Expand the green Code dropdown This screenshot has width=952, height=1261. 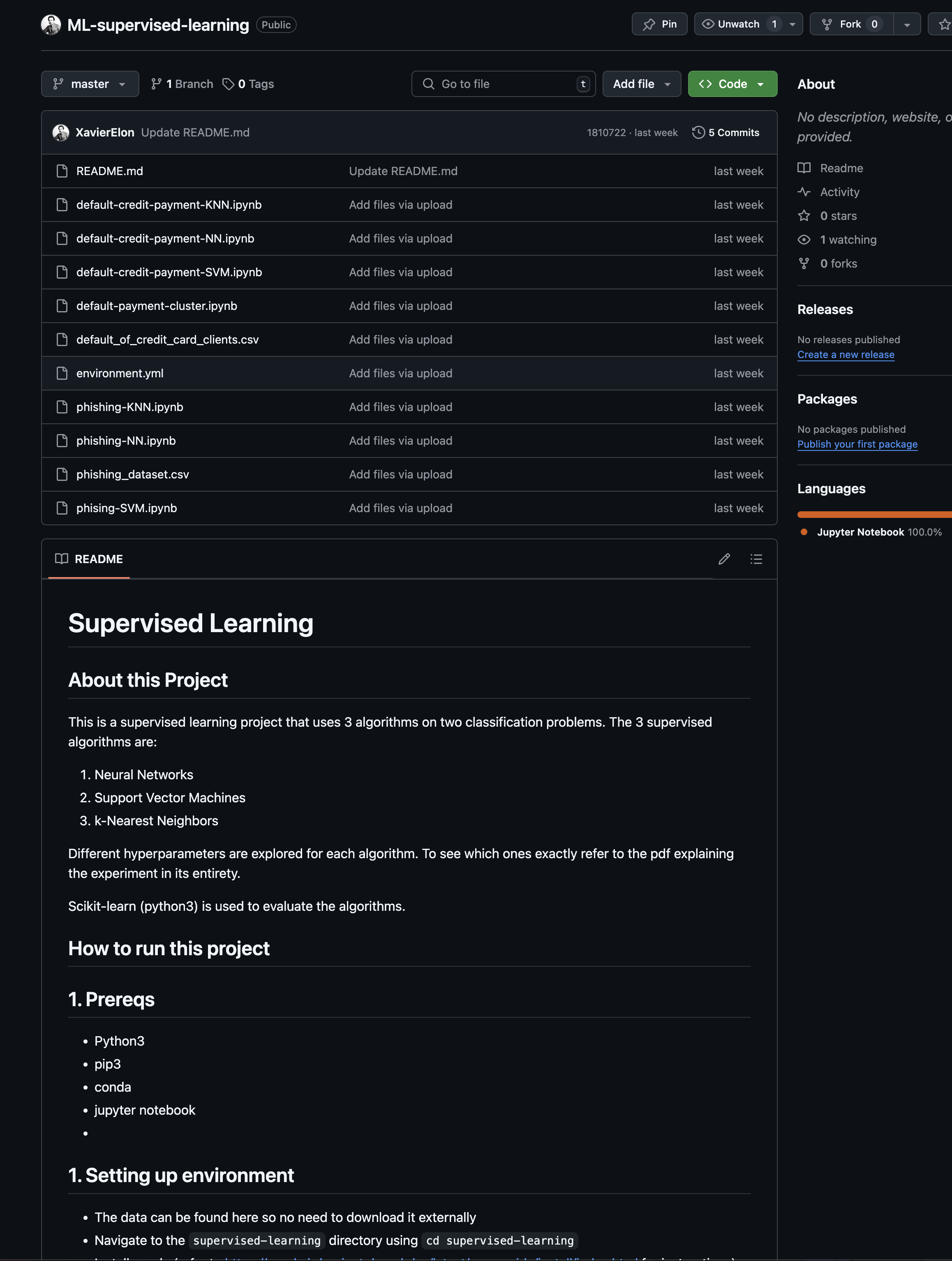coord(732,84)
